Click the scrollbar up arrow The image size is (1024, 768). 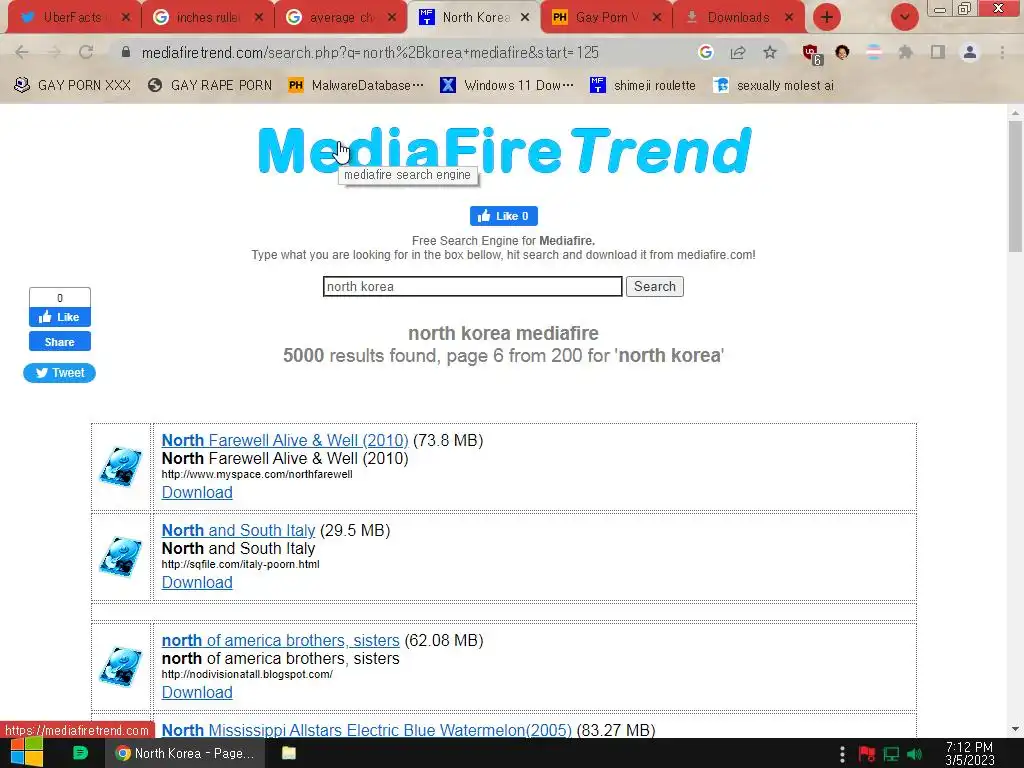coord(1015,112)
